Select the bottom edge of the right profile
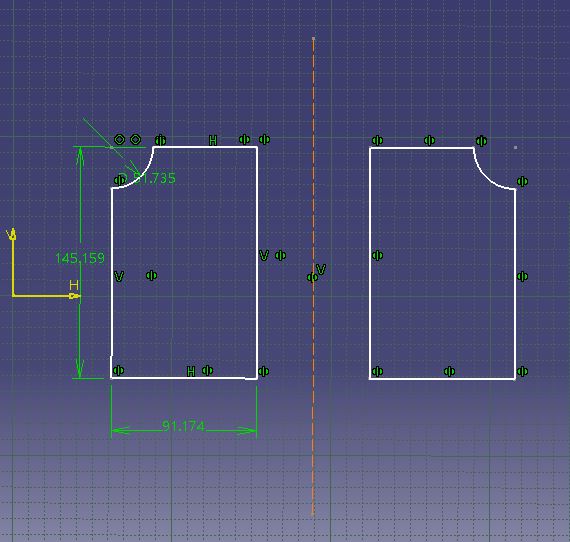The height and width of the screenshot is (542, 570). 442,379
